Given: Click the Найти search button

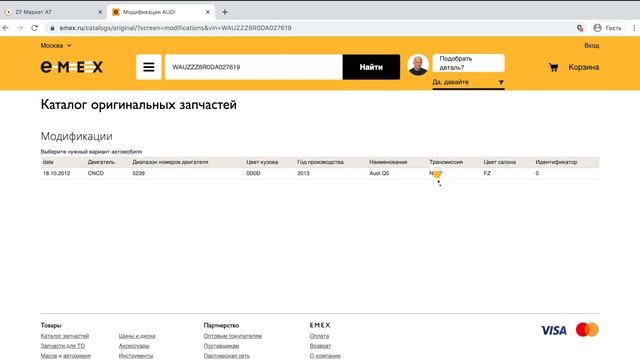Looking at the screenshot, I should 371,67.
